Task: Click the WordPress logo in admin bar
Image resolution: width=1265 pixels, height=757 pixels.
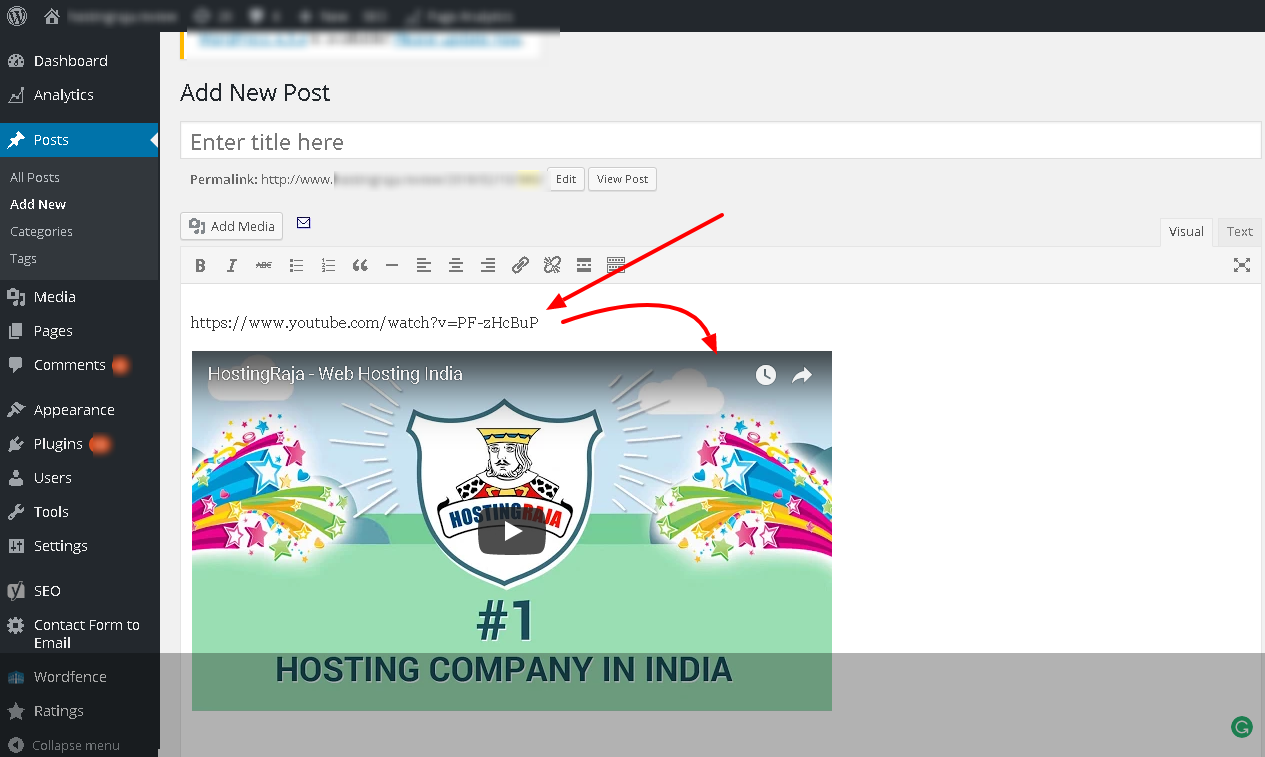Action: [x=17, y=16]
